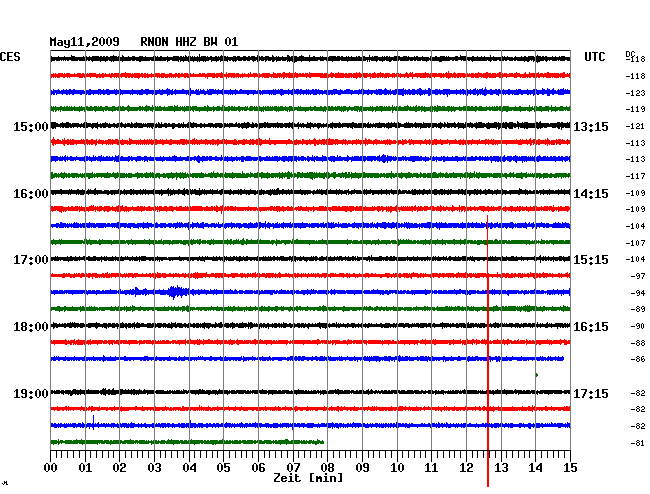Click the 09 minute axis tick label
This screenshot has width=650, height=494.
pos(362,467)
